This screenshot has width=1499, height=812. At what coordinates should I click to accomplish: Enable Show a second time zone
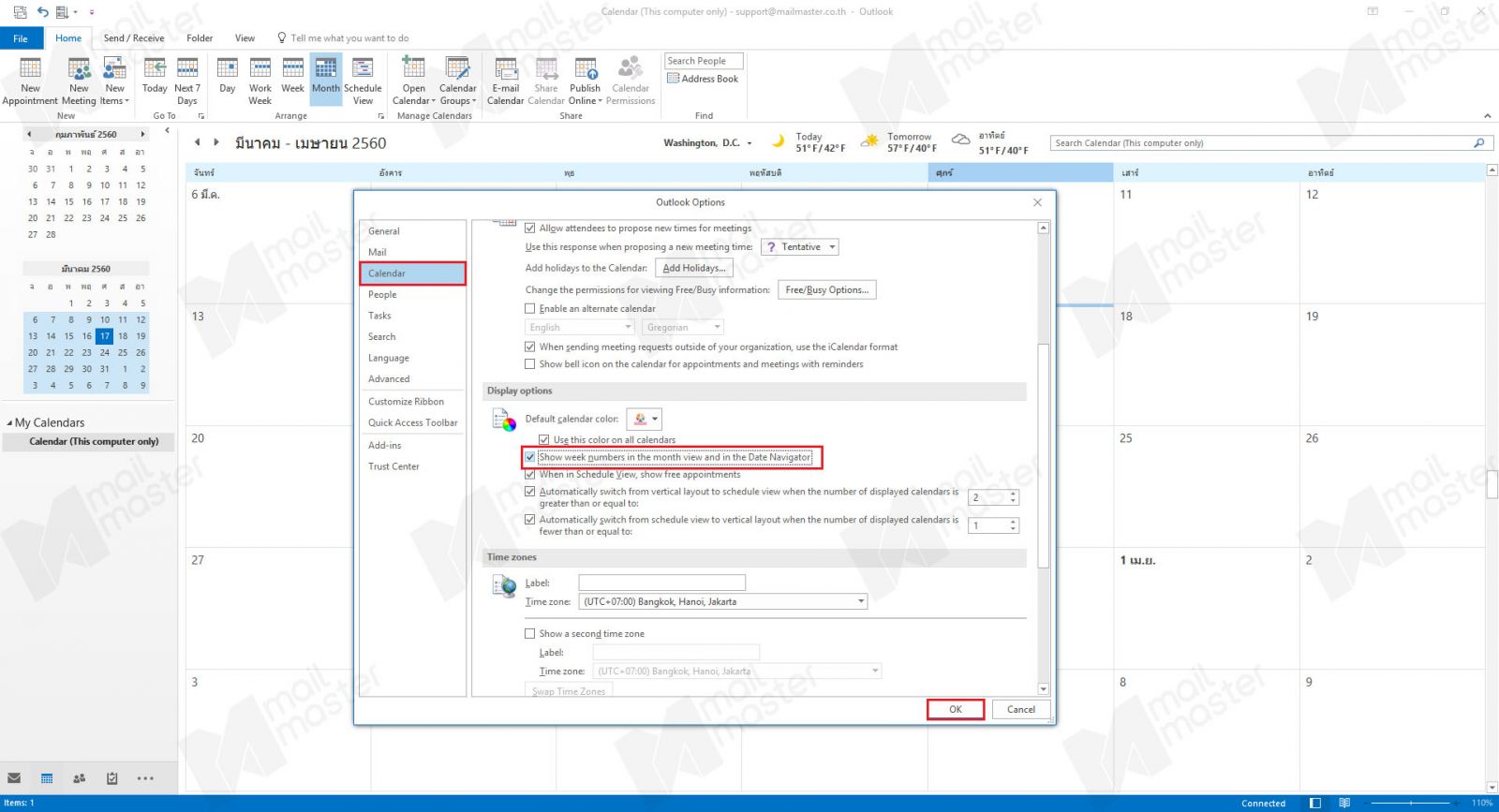pyautogui.click(x=530, y=633)
